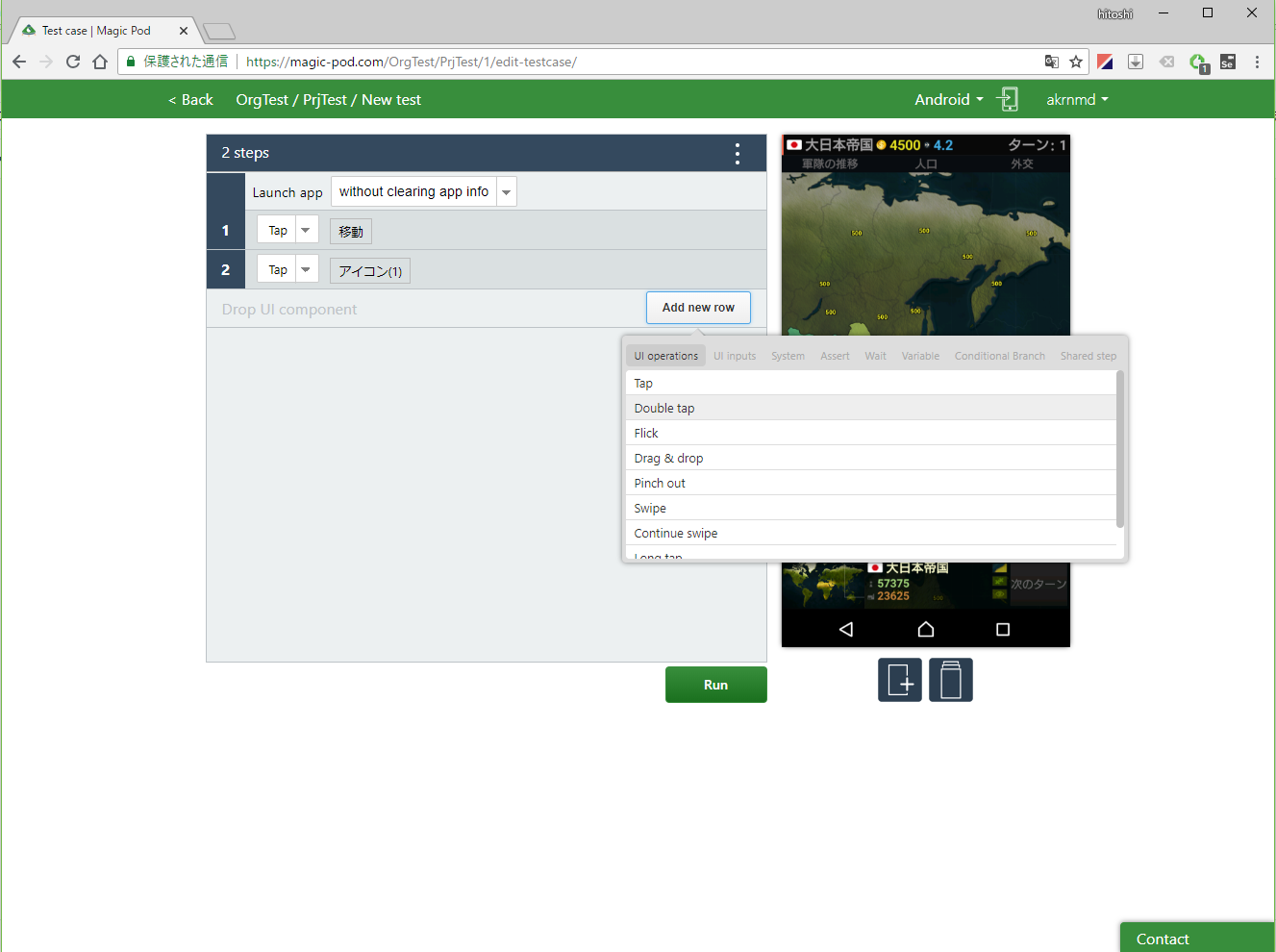
Task: Click the アイコン(1) element in step 2
Action: click(370, 271)
